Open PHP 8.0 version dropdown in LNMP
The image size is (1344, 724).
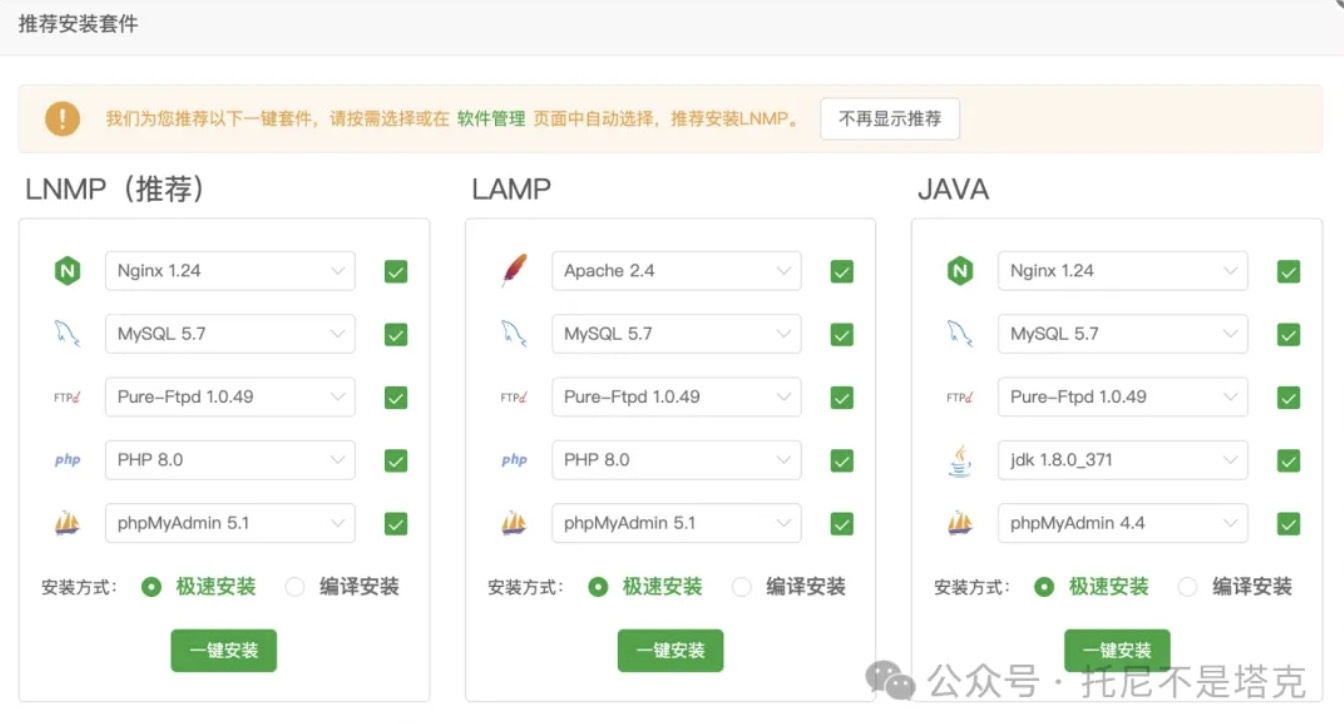(x=230, y=460)
